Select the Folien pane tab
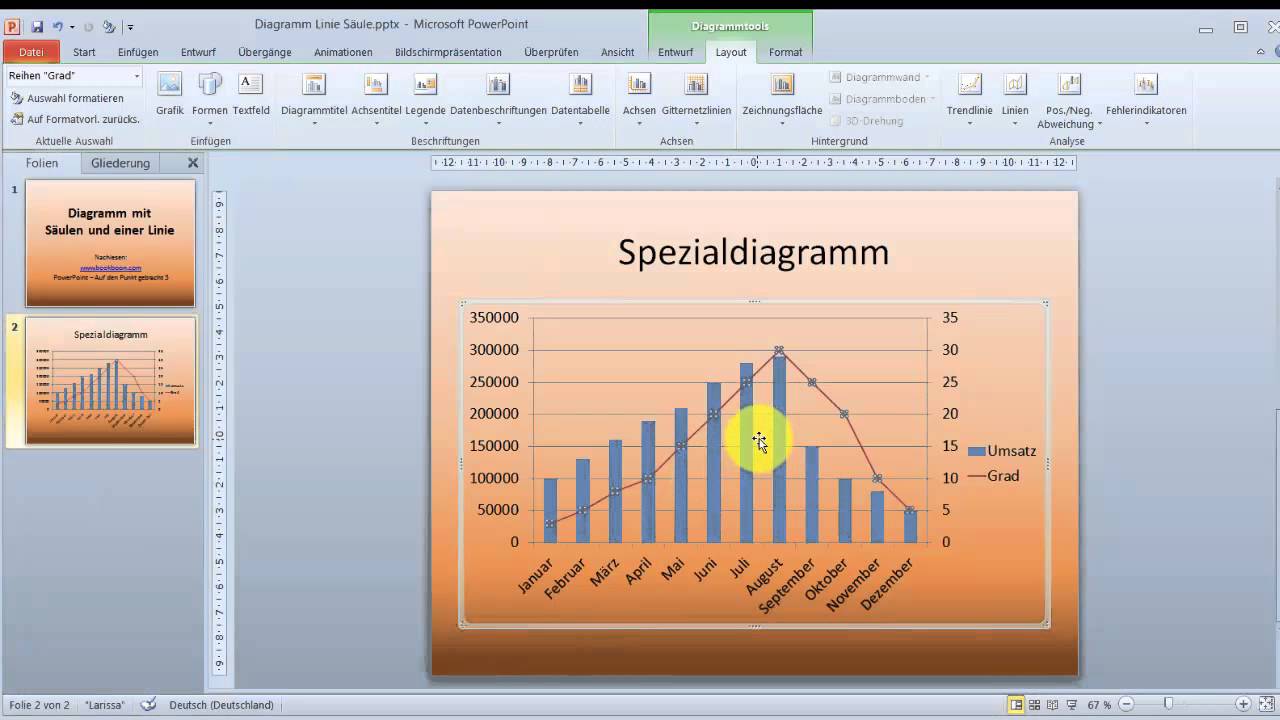The height and width of the screenshot is (720, 1280). coord(42,163)
